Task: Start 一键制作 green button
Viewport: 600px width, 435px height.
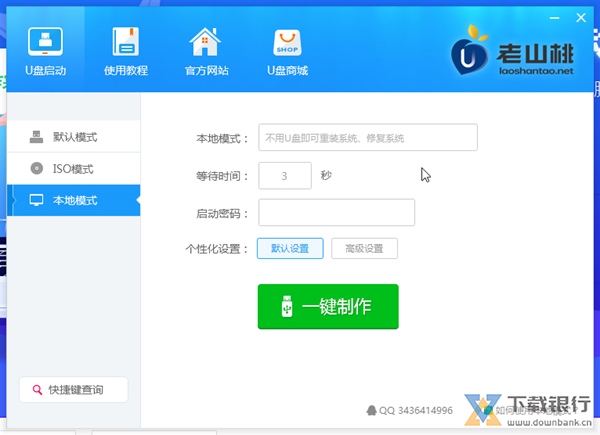Action: pos(328,306)
